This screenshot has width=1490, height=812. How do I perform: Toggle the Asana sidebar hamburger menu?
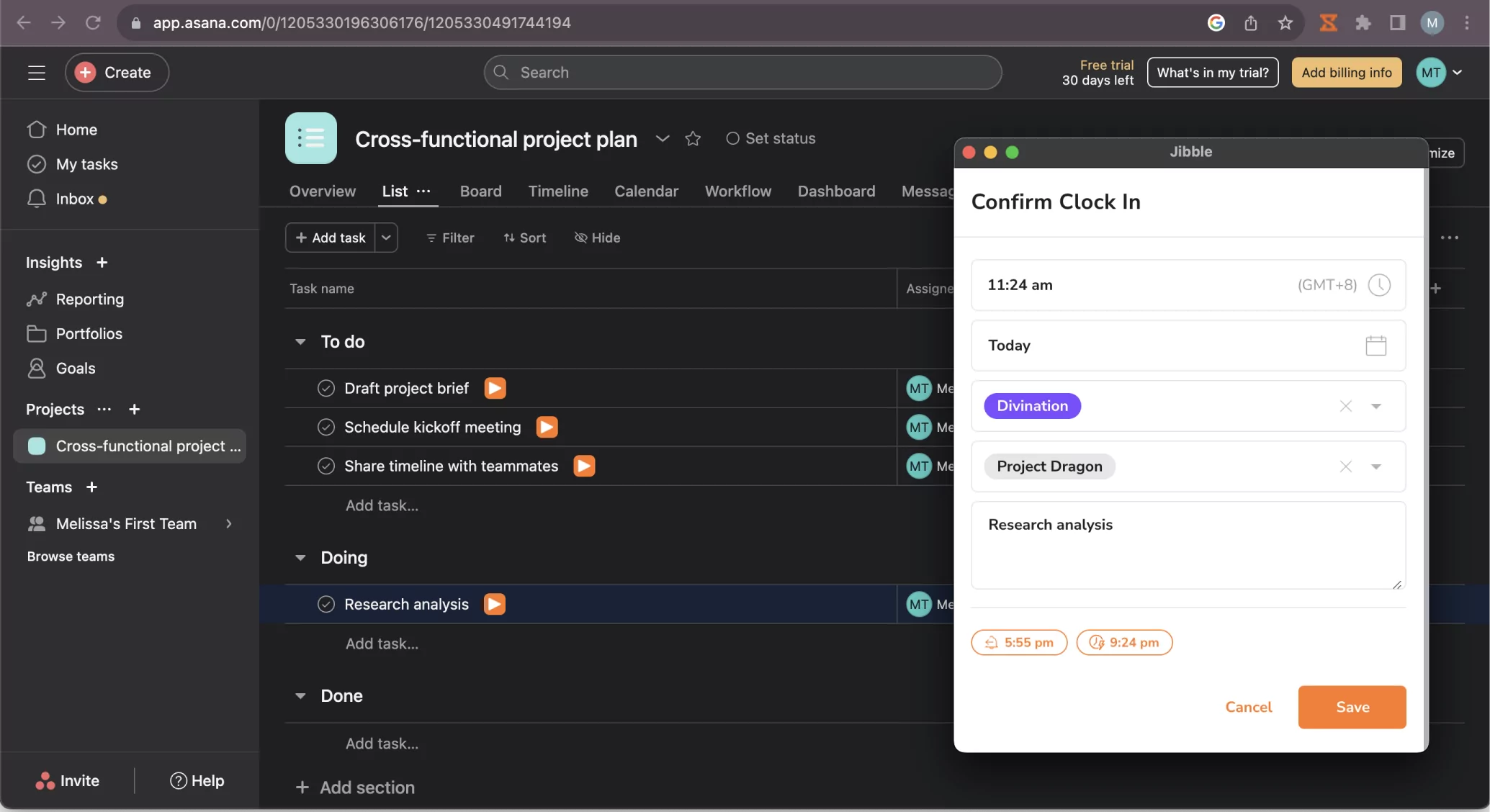point(37,72)
